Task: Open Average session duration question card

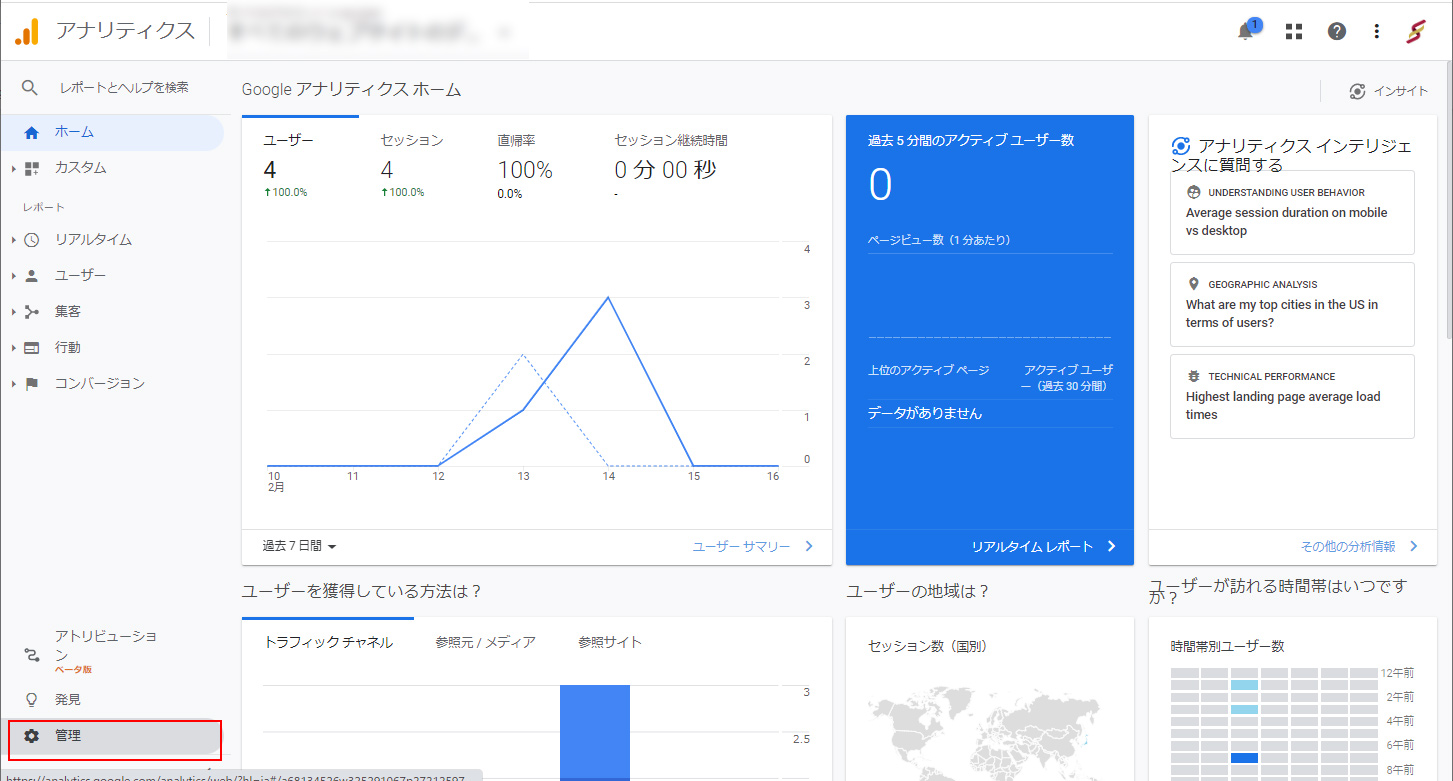Action: pos(1292,212)
